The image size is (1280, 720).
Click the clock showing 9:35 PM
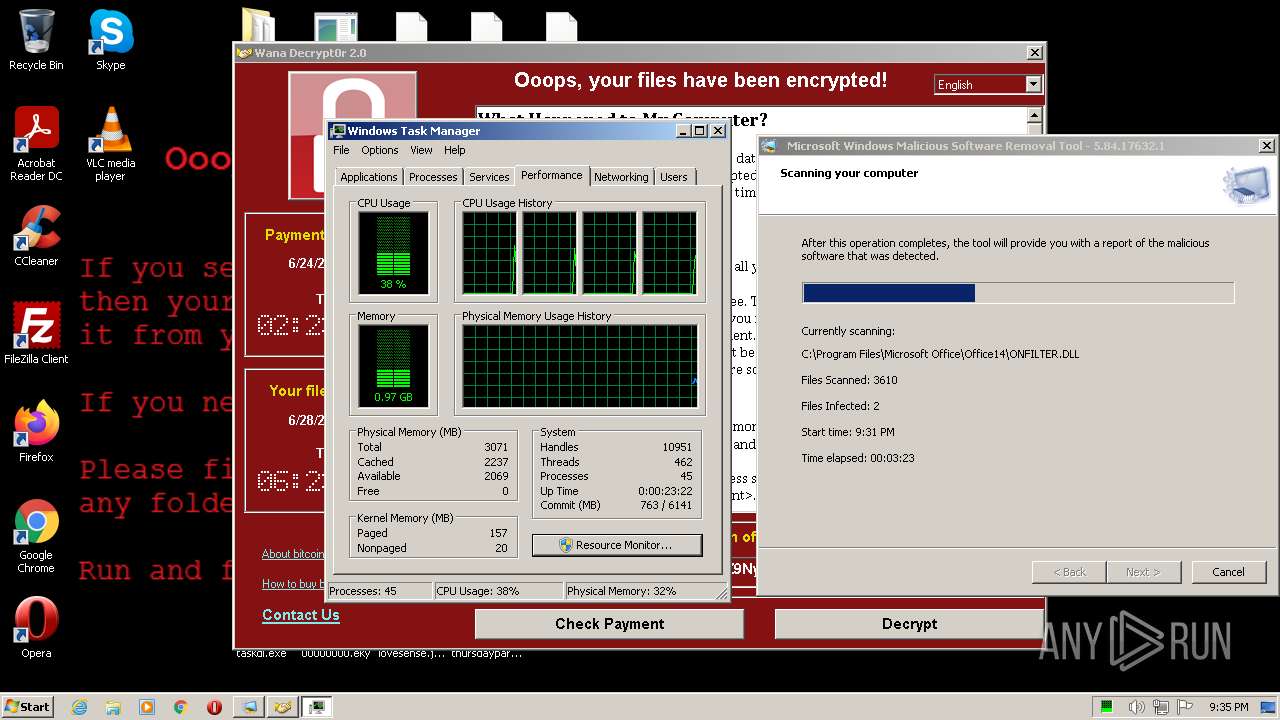tap(1228, 707)
